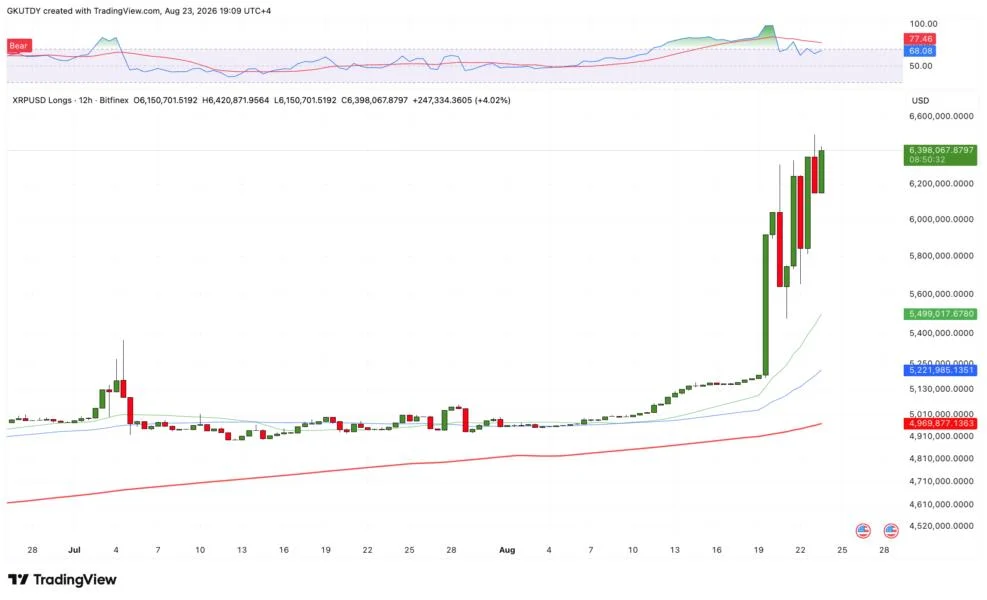Click the close value C6,398,067.8797

point(375,100)
